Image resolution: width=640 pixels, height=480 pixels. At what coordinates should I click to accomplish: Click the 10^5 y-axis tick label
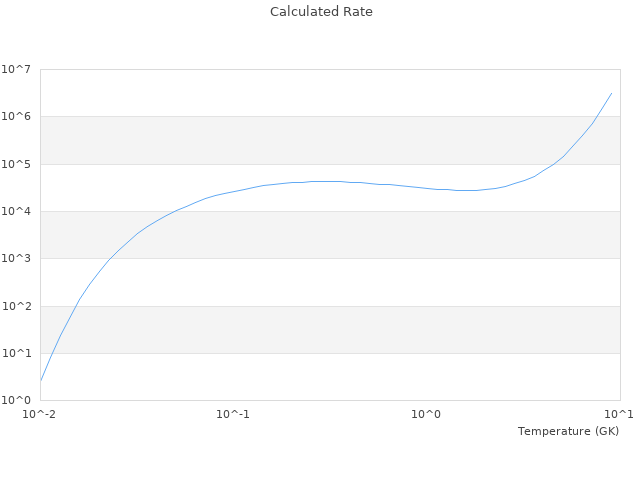click(x=16, y=164)
